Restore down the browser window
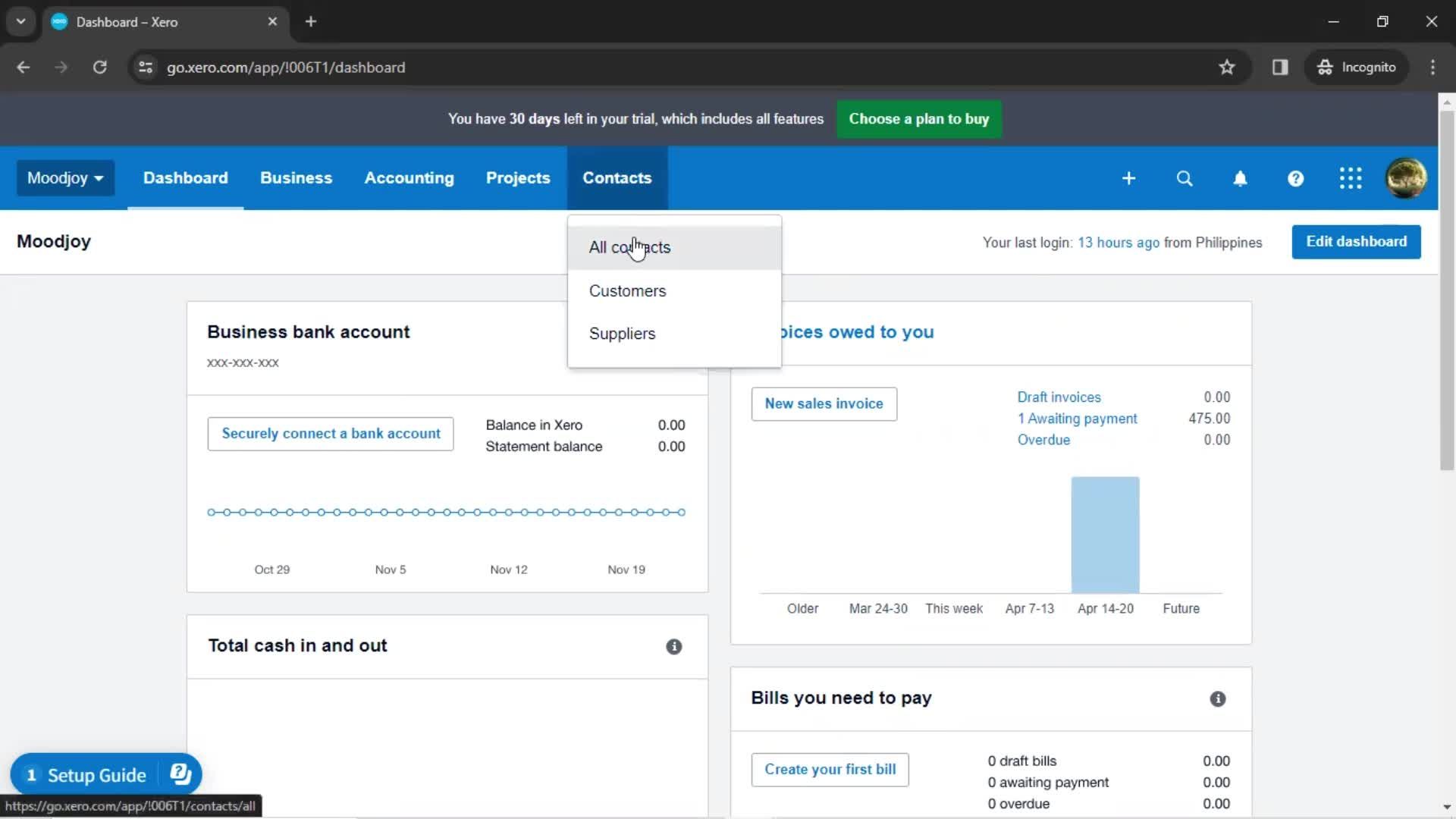The width and height of the screenshot is (1456, 819). (x=1382, y=22)
